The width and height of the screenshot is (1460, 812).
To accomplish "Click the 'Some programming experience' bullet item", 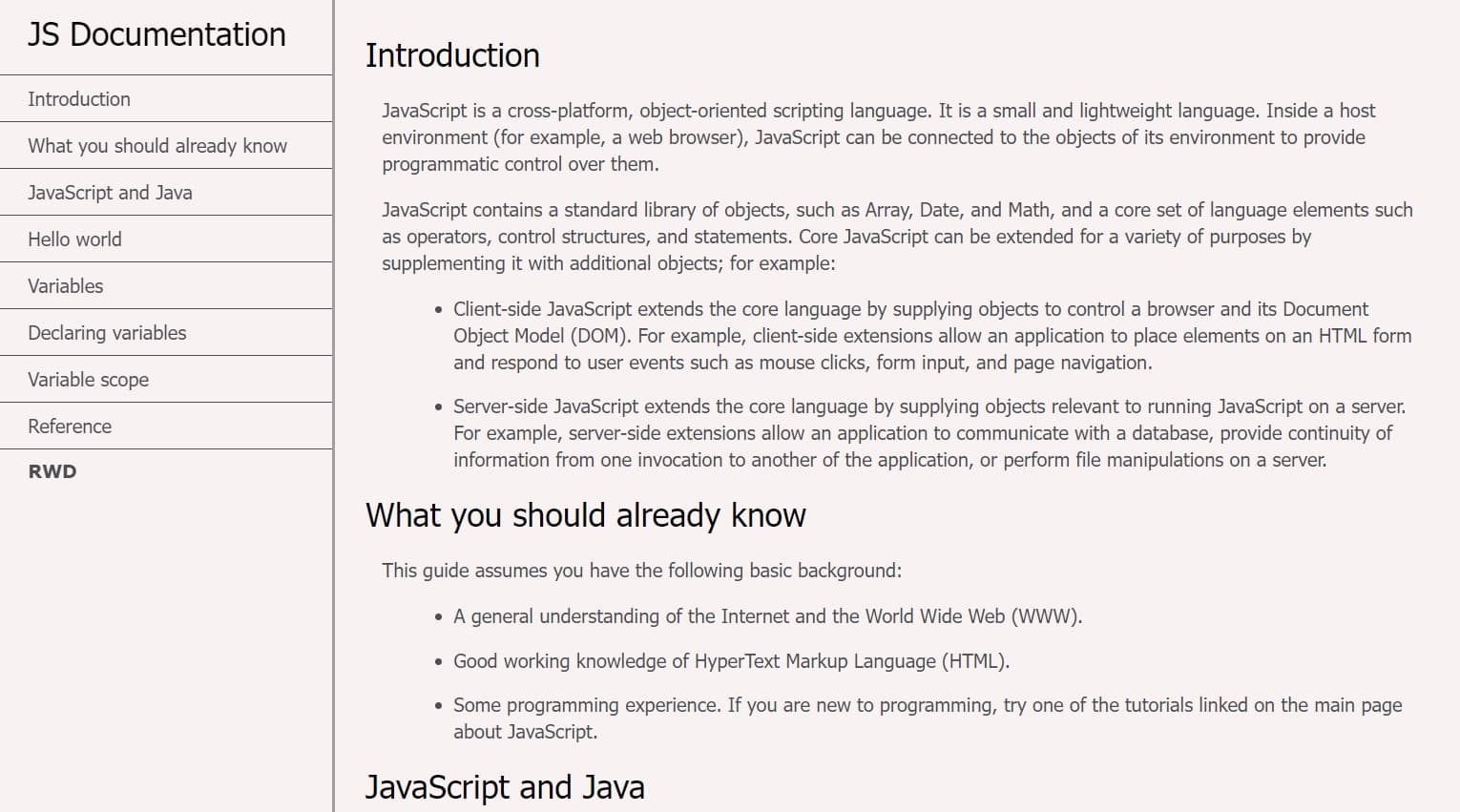I will pyautogui.click(x=927, y=706).
